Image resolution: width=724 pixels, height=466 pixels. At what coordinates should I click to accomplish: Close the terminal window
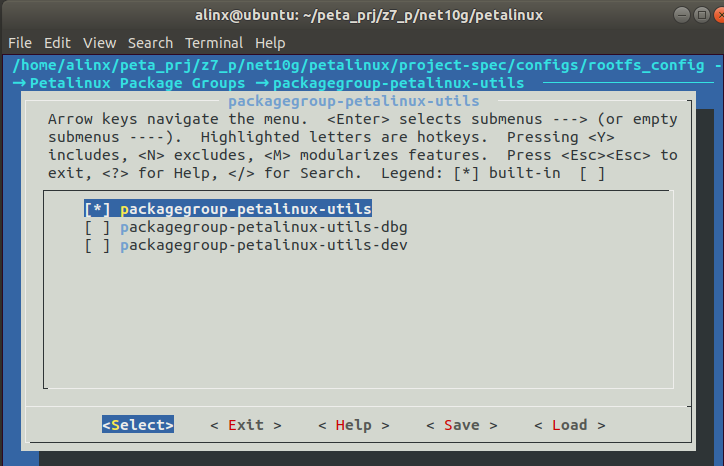point(719,15)
